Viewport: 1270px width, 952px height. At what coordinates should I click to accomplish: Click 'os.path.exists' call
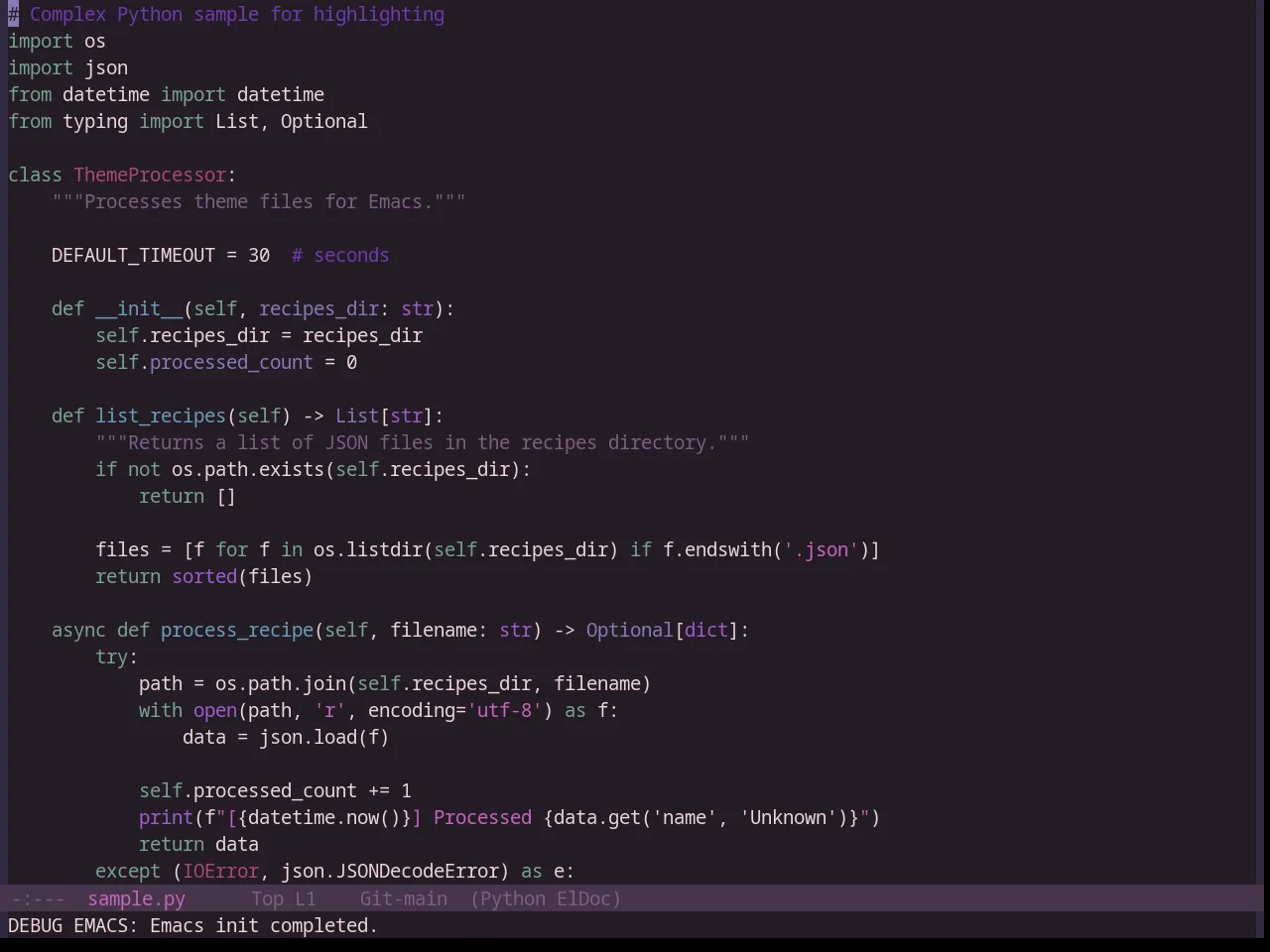point(248,469)
